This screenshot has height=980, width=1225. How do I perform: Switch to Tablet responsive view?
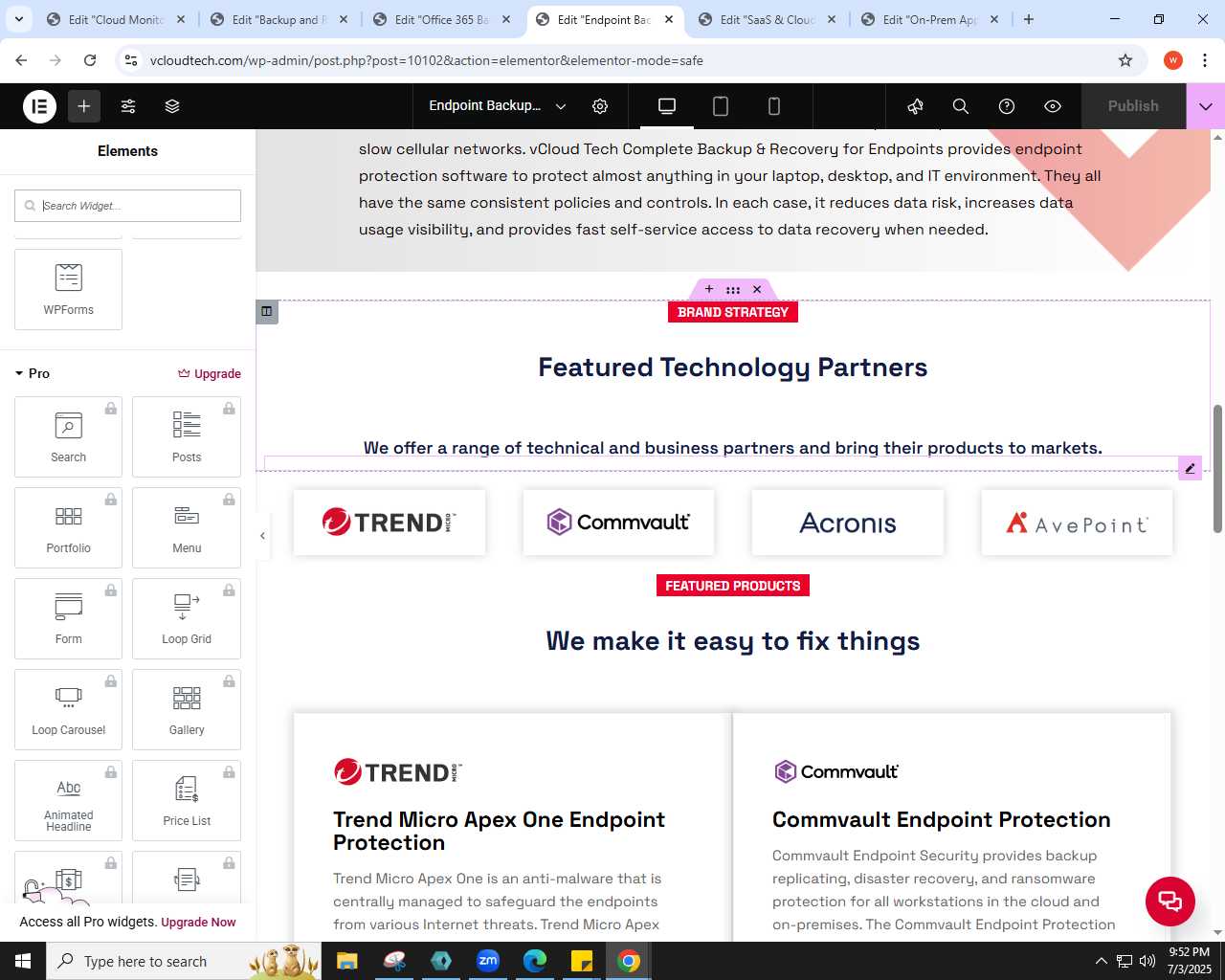point(721,106)
